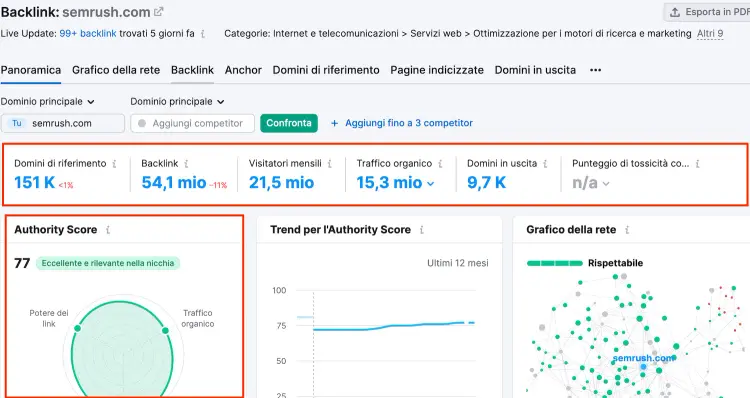Click info icon beside Punteggio di tossicità
750x398 pixels.
pos(697,164)
